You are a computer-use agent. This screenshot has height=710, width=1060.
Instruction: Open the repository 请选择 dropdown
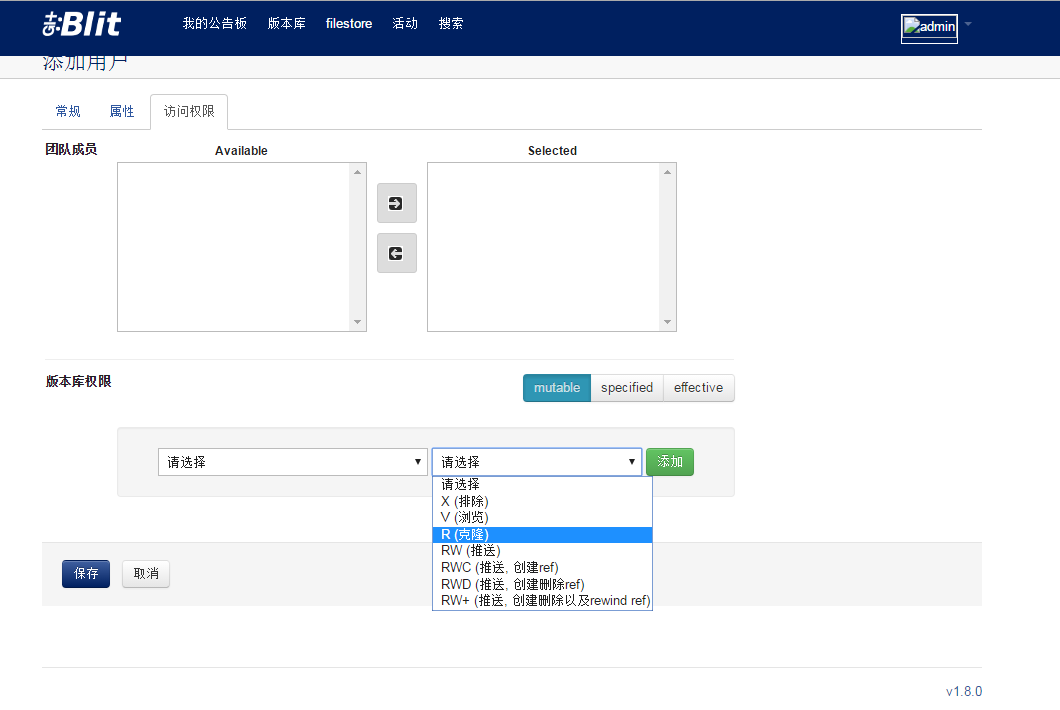coord(293,462)
